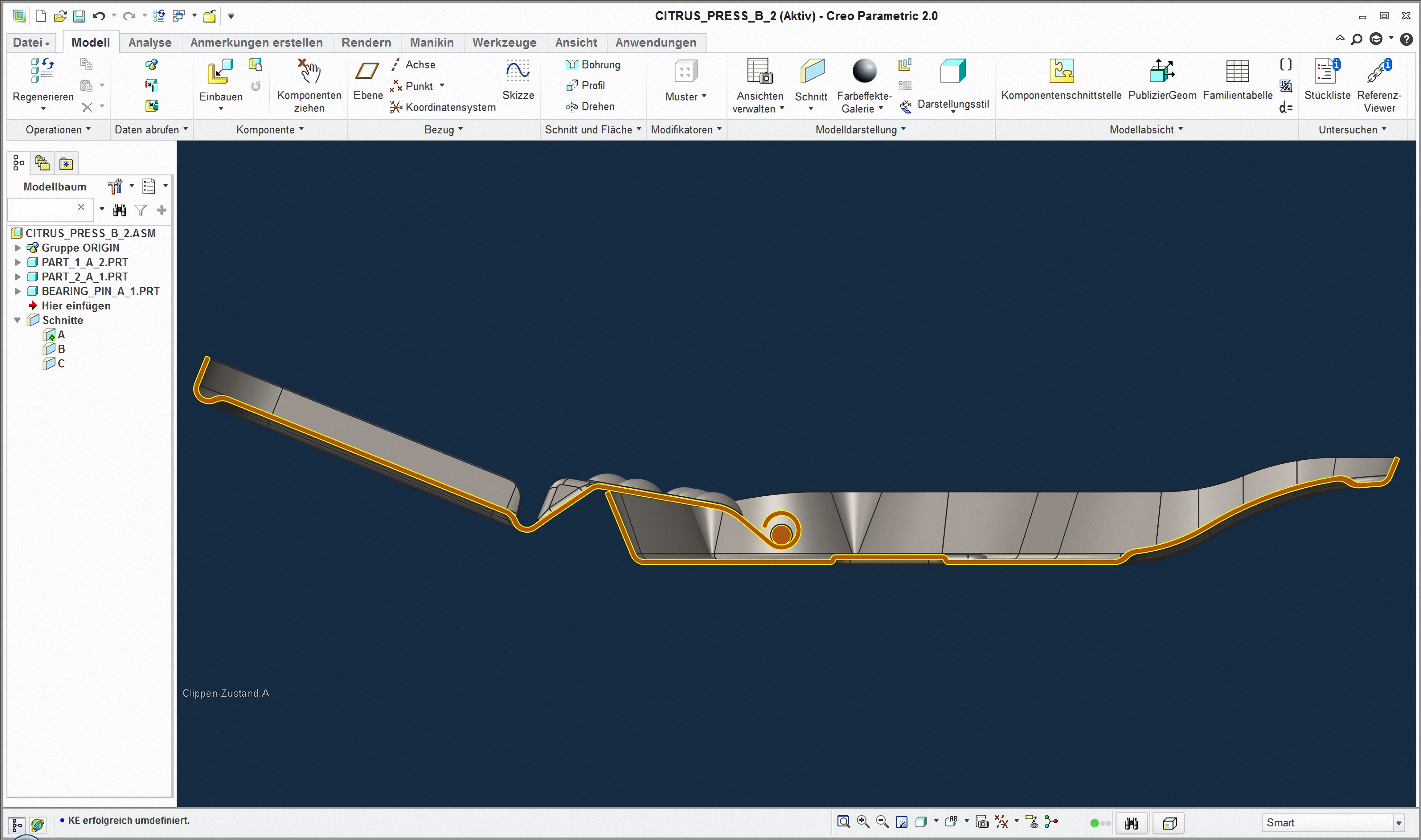Click the PublizierGeom icon
Screen dimensions: 1421x840
coord(1162,71)
